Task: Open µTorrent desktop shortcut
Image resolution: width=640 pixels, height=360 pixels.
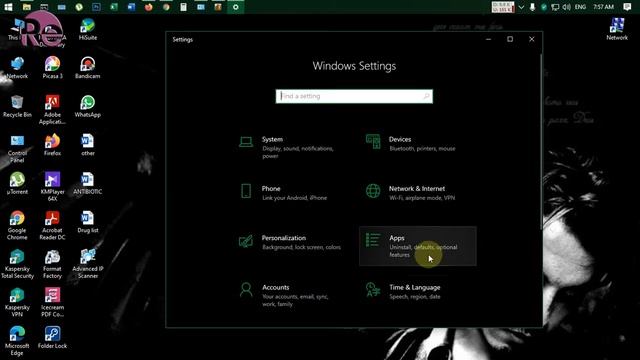Action: click(x=17, y=183)
